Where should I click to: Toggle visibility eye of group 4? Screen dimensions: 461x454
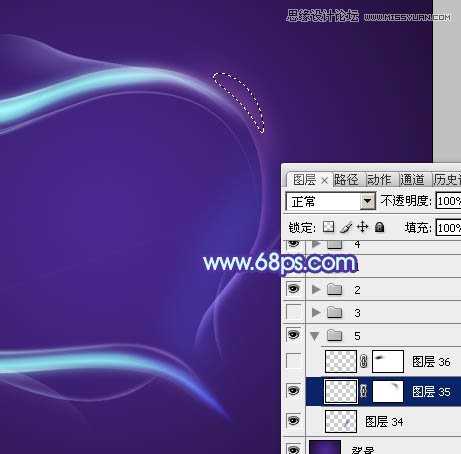click(x=293, y=244)
